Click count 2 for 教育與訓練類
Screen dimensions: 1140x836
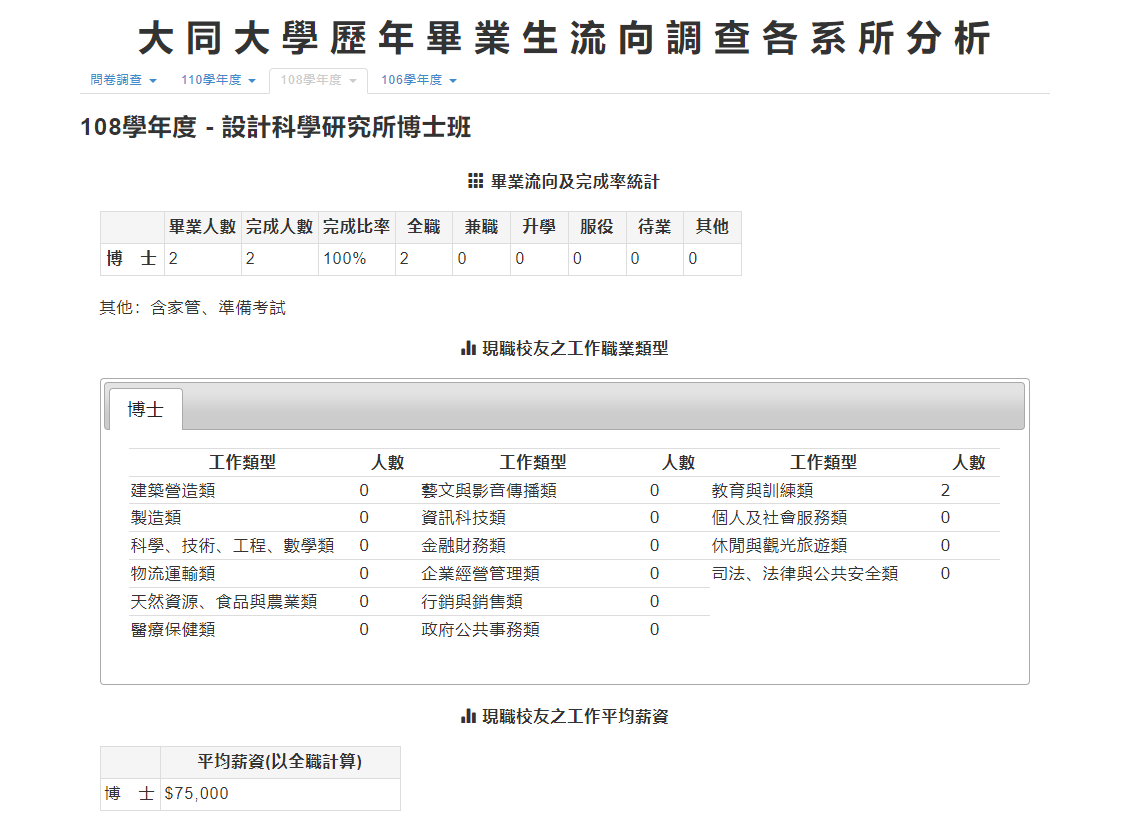[945, 491]
